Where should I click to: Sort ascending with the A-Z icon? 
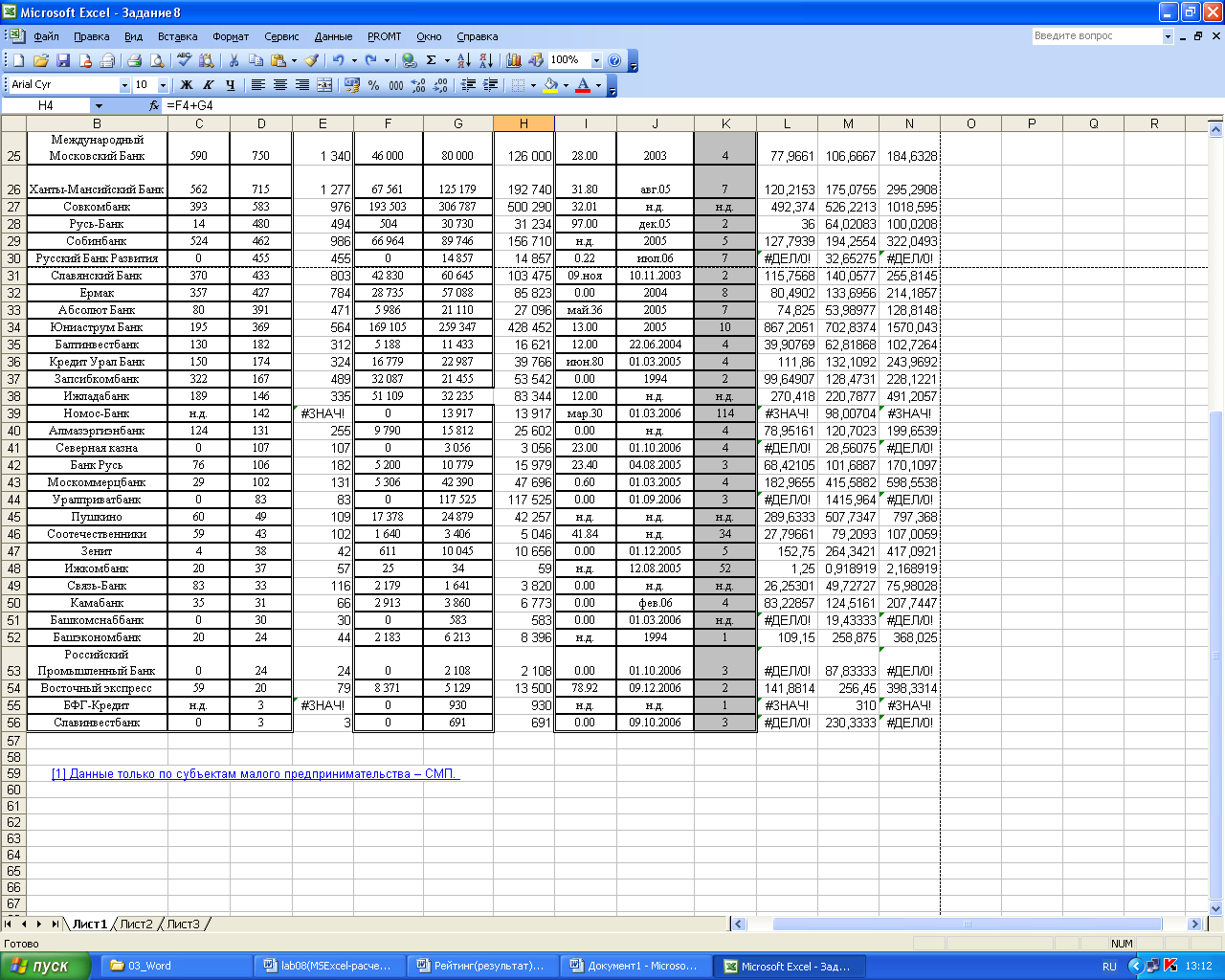pos(464,60)
